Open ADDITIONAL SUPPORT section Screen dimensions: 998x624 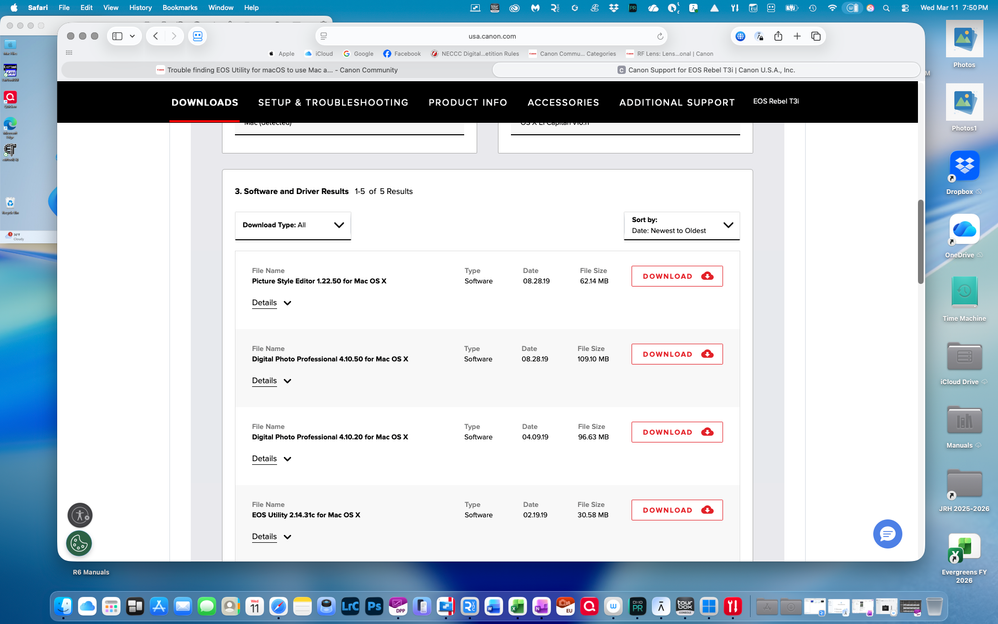tap(677, 103)
